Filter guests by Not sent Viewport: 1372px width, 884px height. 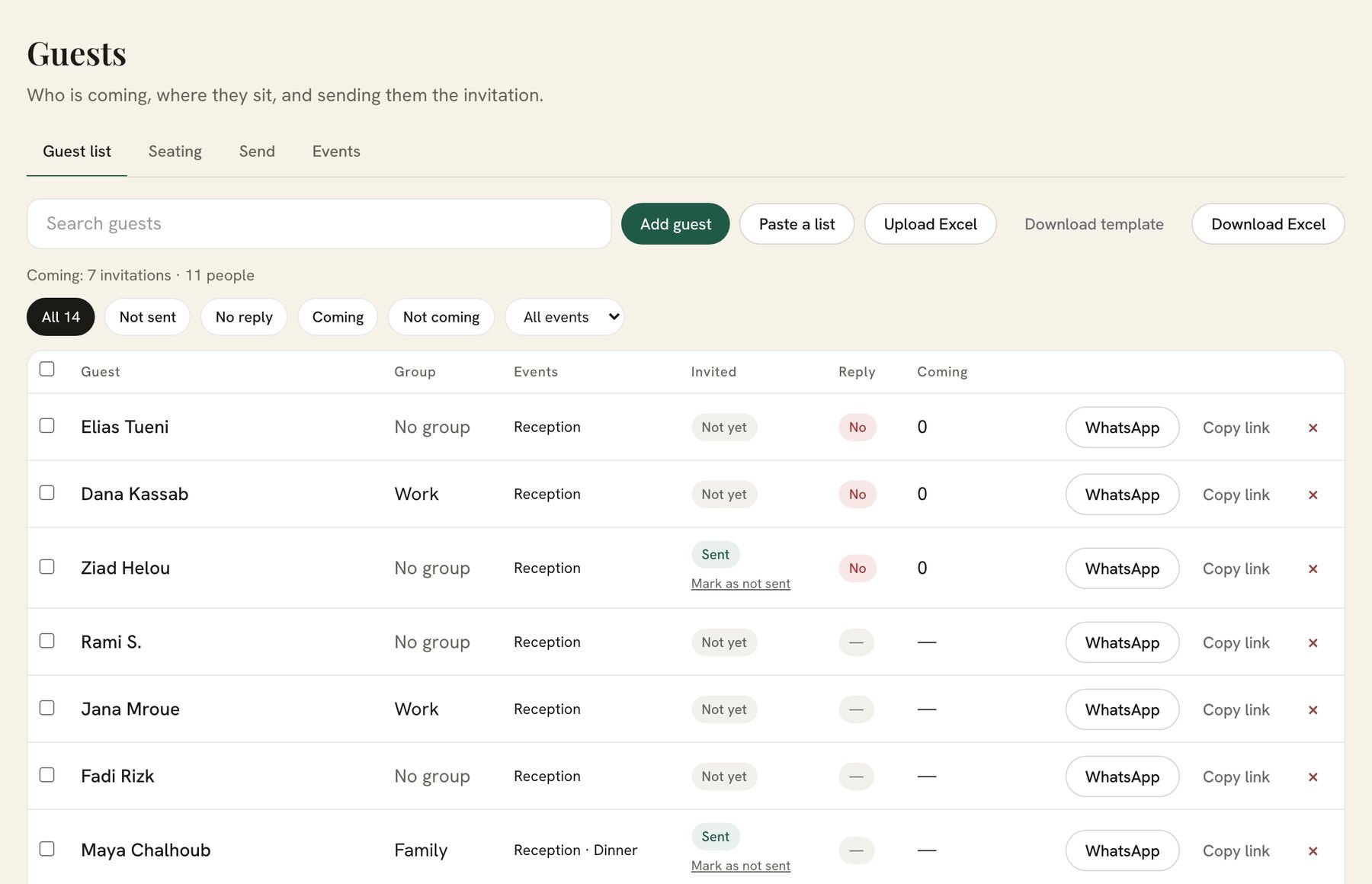[148, 317]
